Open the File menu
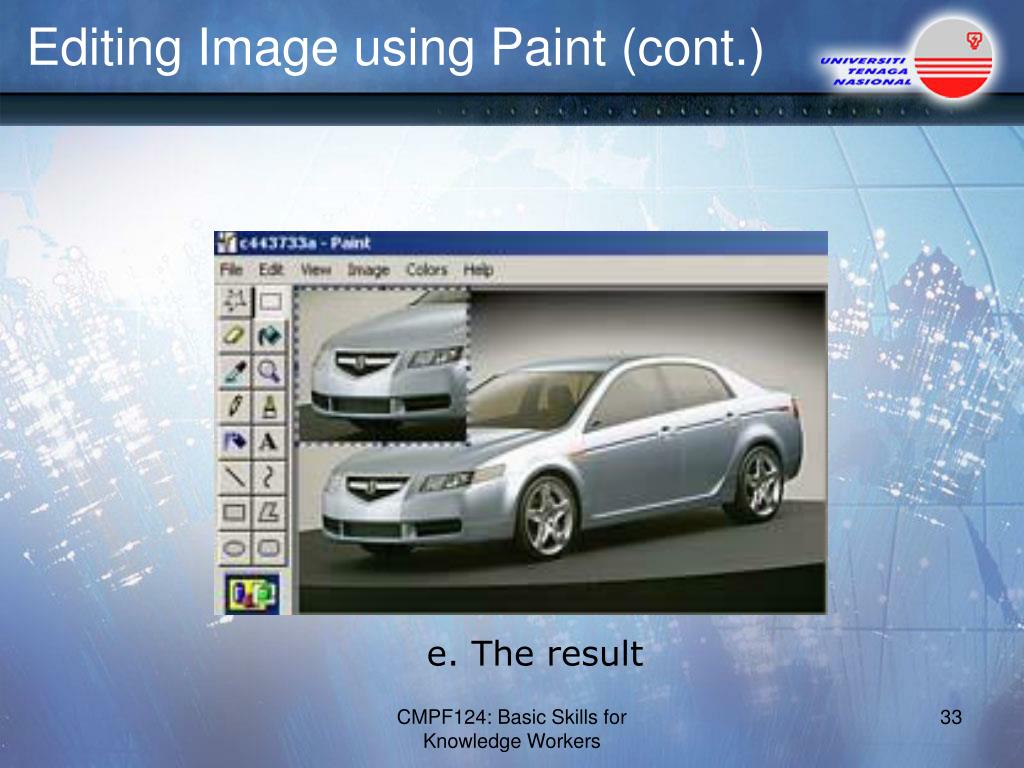 point(231,270)
